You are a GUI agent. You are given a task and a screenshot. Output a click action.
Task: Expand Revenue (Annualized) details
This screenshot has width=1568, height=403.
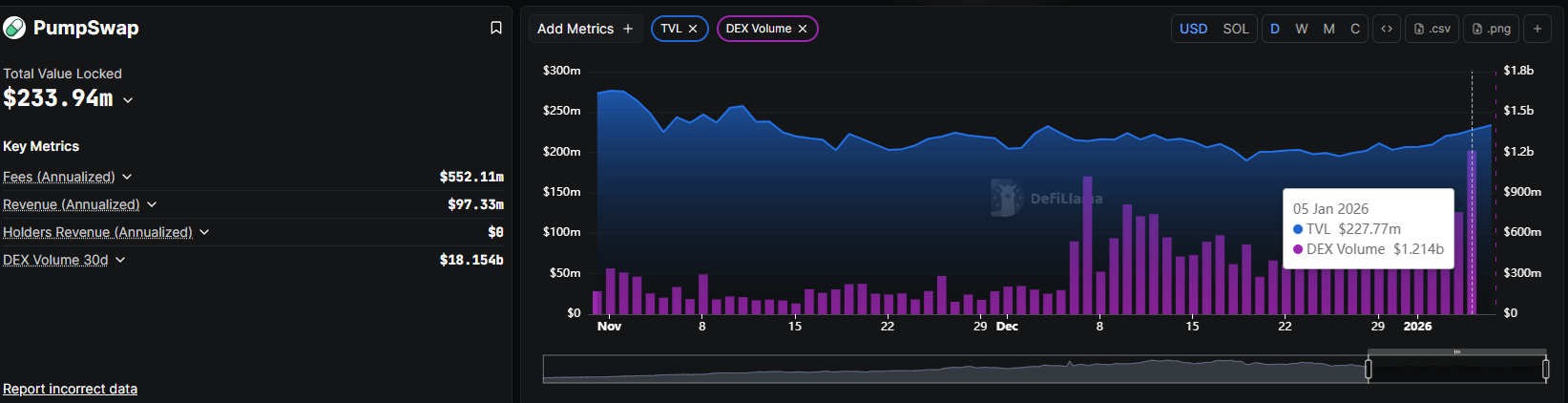[152, 204]
